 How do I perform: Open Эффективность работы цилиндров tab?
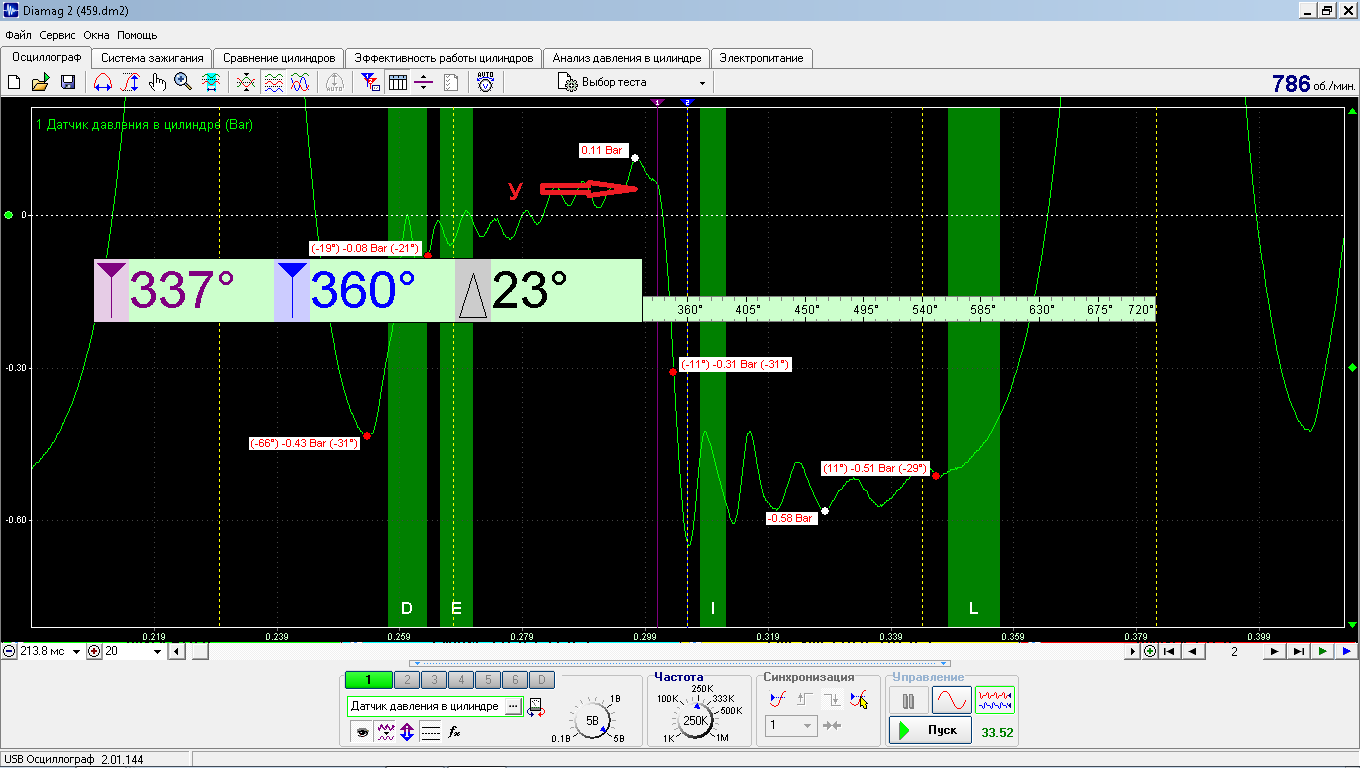(x=444, y=58)
